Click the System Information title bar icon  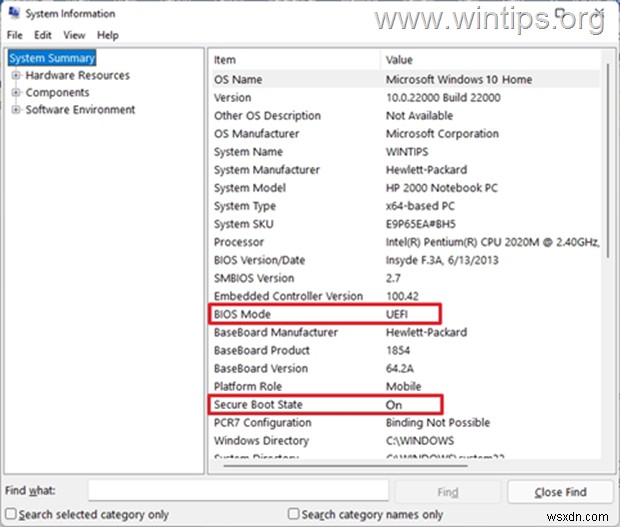point(14,13)
